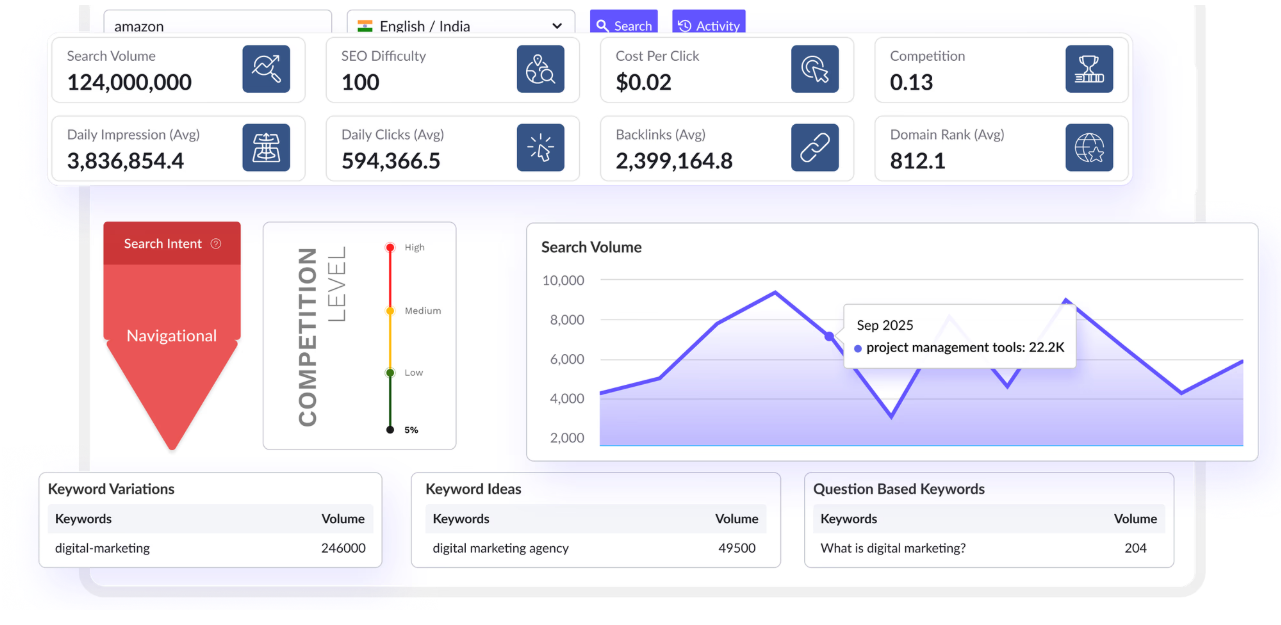Click the Search Volume chart title
The height and width of the screenshot is (625, 1281).
[x=592, y=247]
